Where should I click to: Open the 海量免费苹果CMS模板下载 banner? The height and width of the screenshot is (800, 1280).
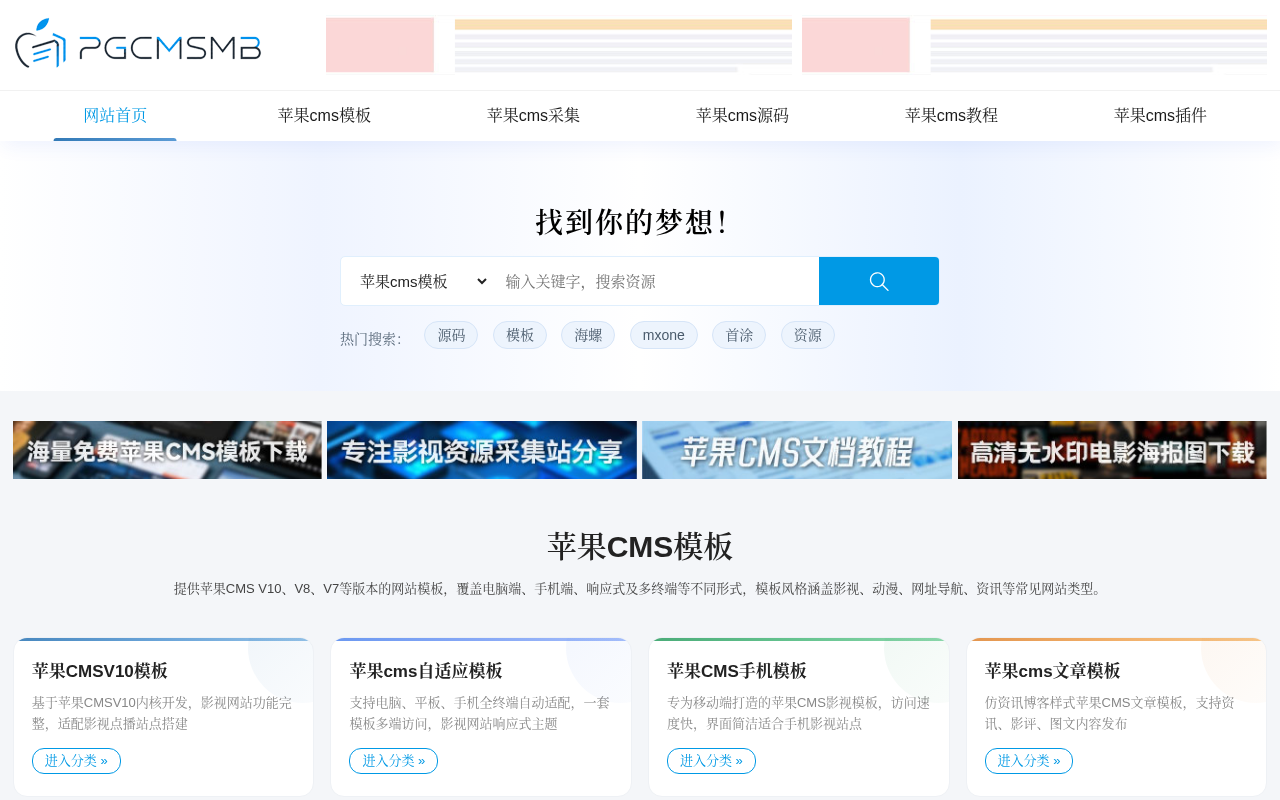[167, 450]
